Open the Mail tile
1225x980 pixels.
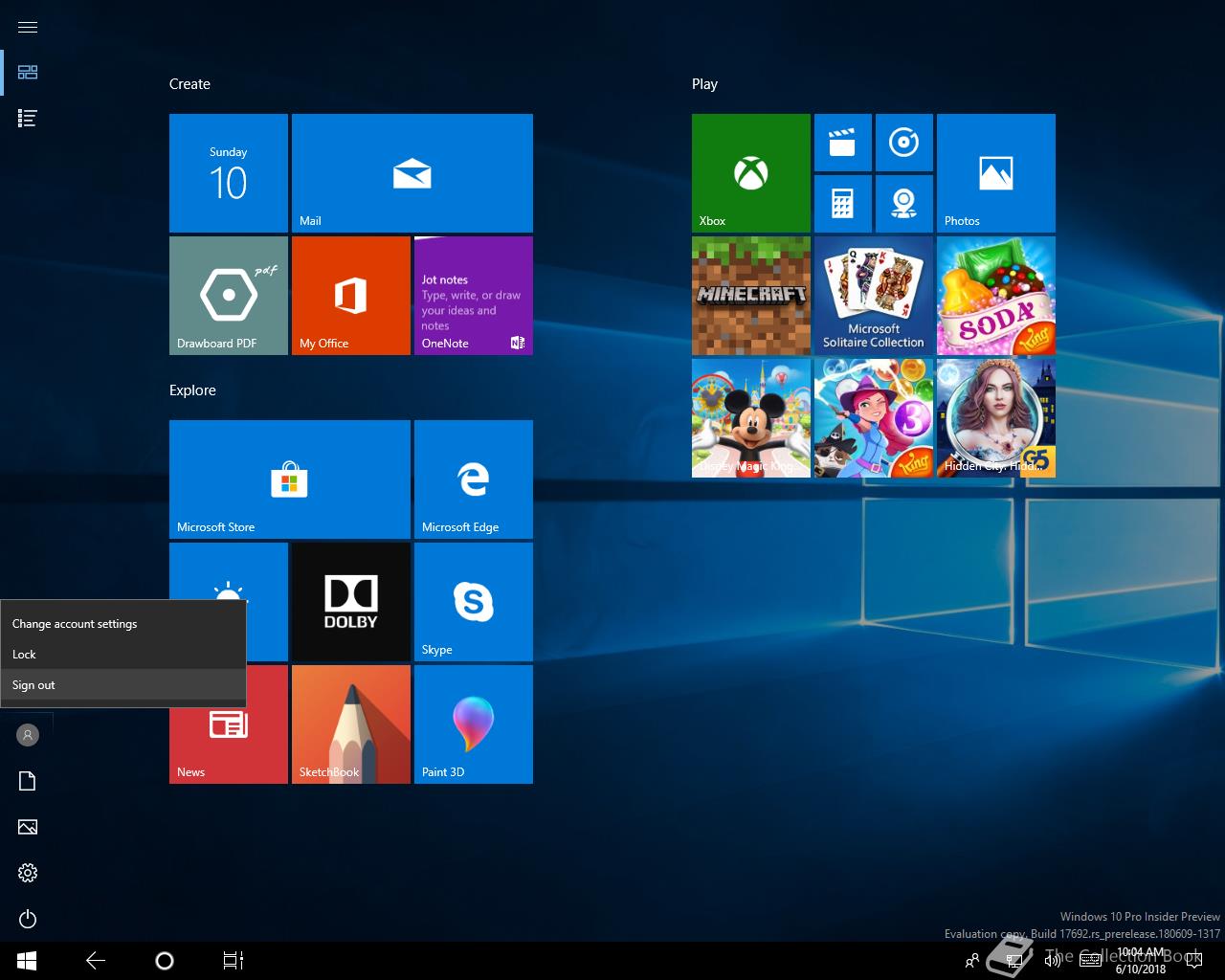point(412,173)
